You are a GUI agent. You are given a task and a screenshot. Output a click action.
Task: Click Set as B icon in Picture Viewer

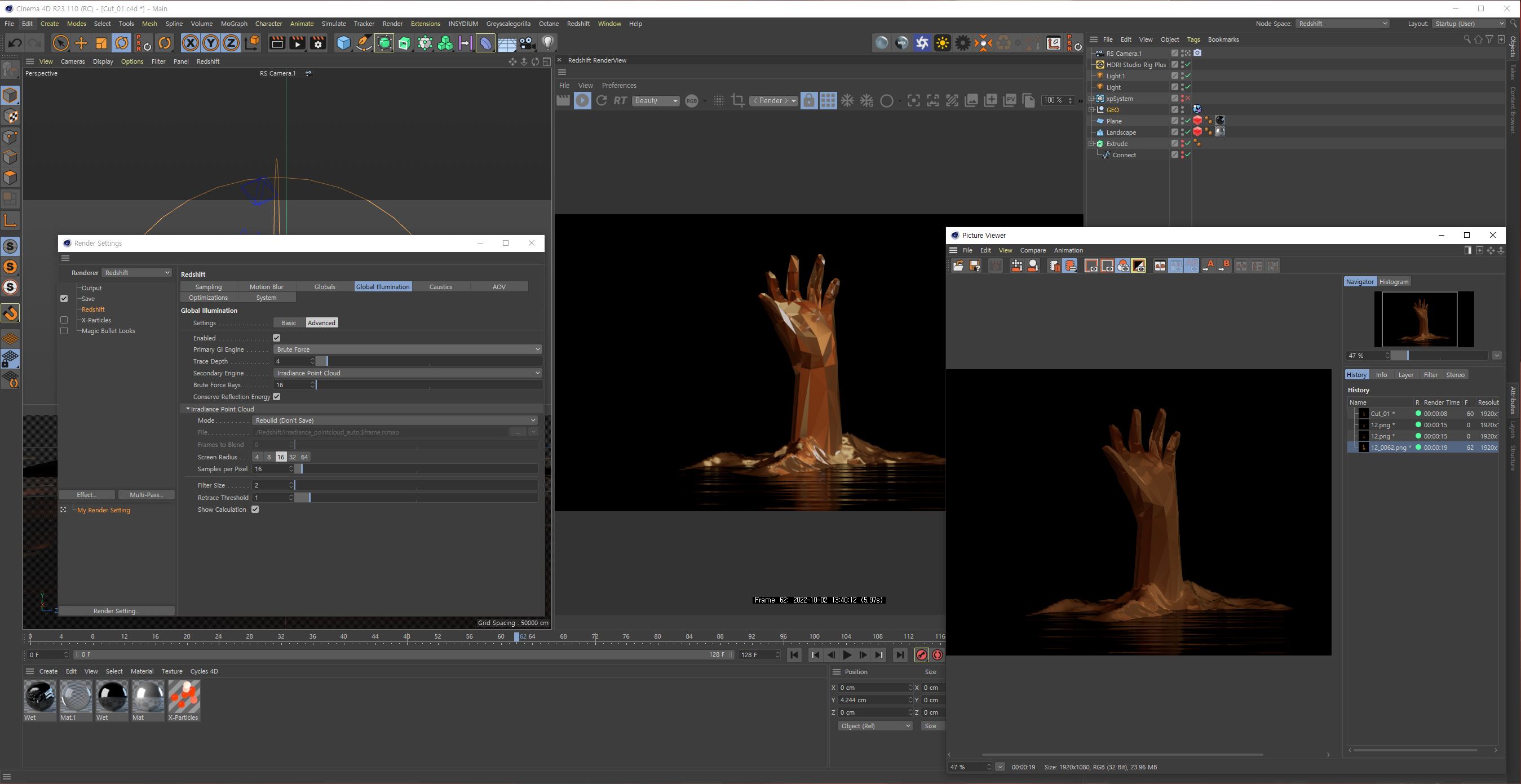pyautogui.click(x=1224, y=266)
